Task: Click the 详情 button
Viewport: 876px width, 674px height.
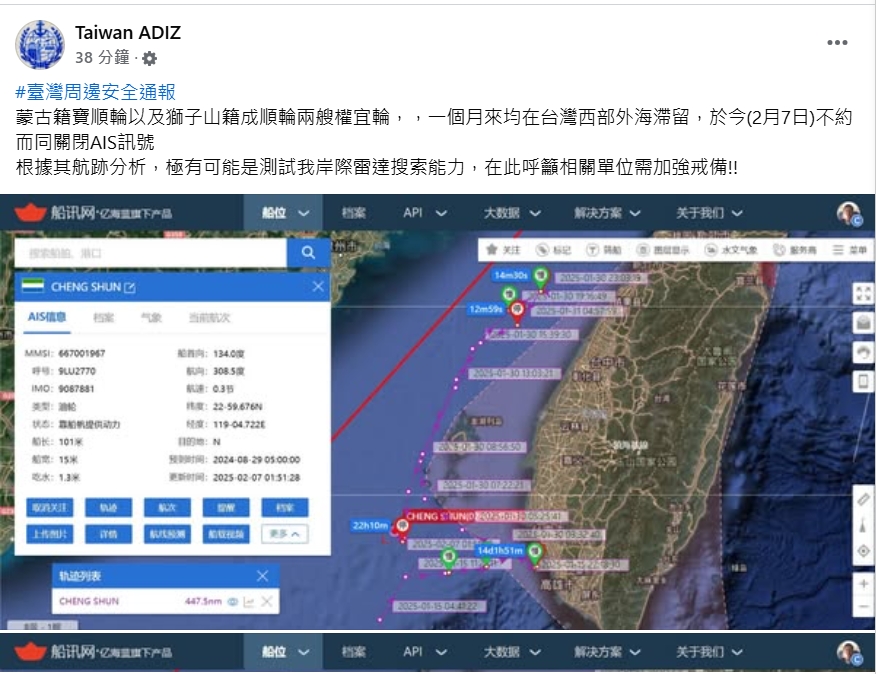Action: (108, 534)
